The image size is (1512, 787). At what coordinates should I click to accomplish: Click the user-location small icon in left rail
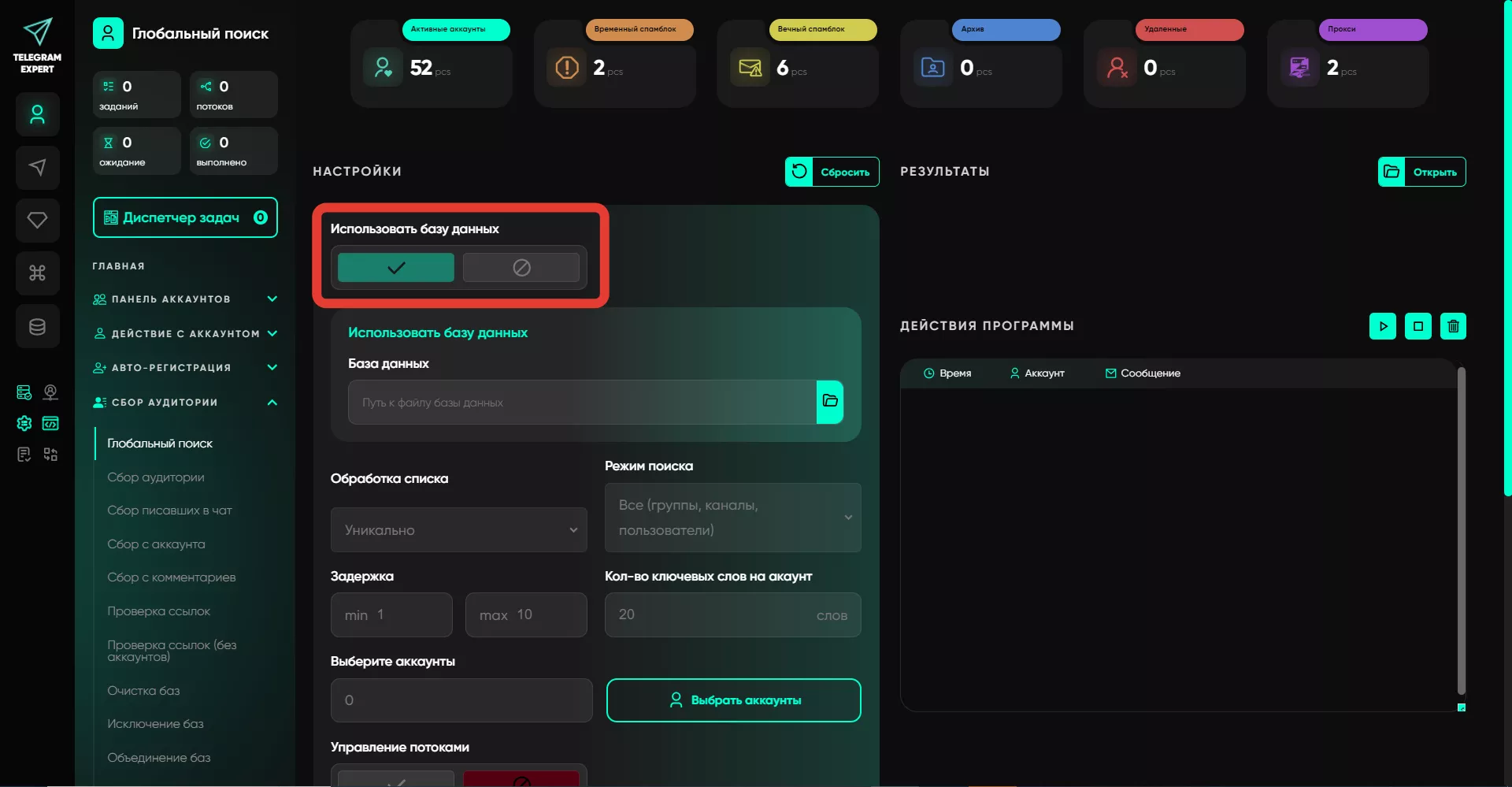coord(50,392)
